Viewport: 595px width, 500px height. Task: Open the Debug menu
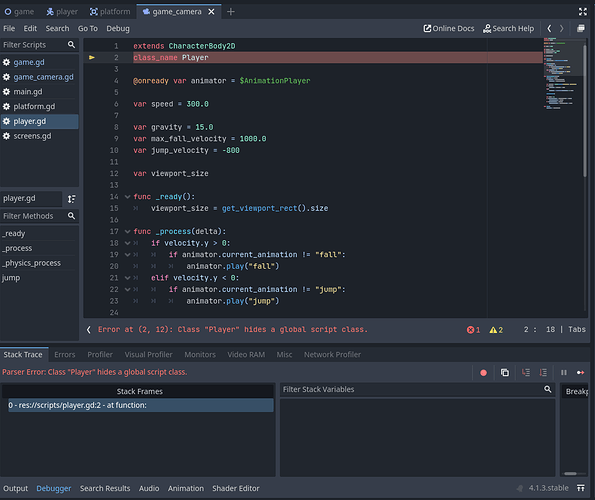coord(118,28)
